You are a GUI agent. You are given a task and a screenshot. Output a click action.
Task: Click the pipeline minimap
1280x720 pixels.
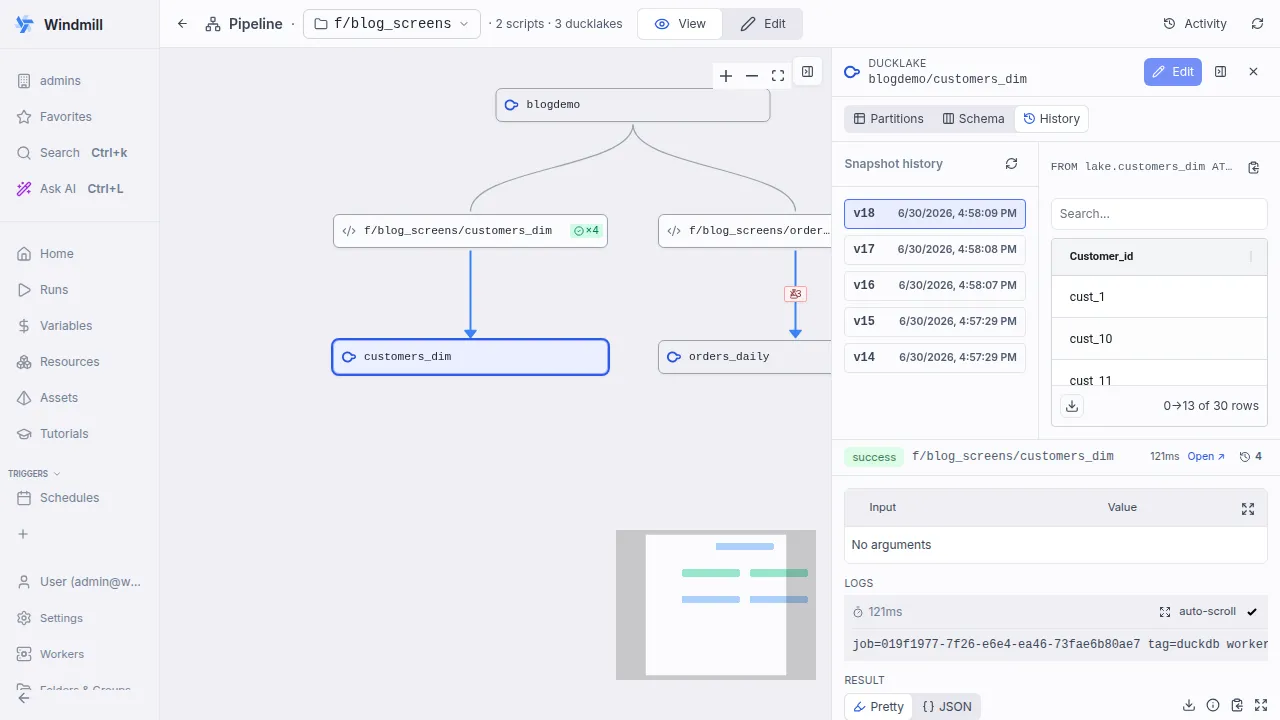click(x=716, y=605)
